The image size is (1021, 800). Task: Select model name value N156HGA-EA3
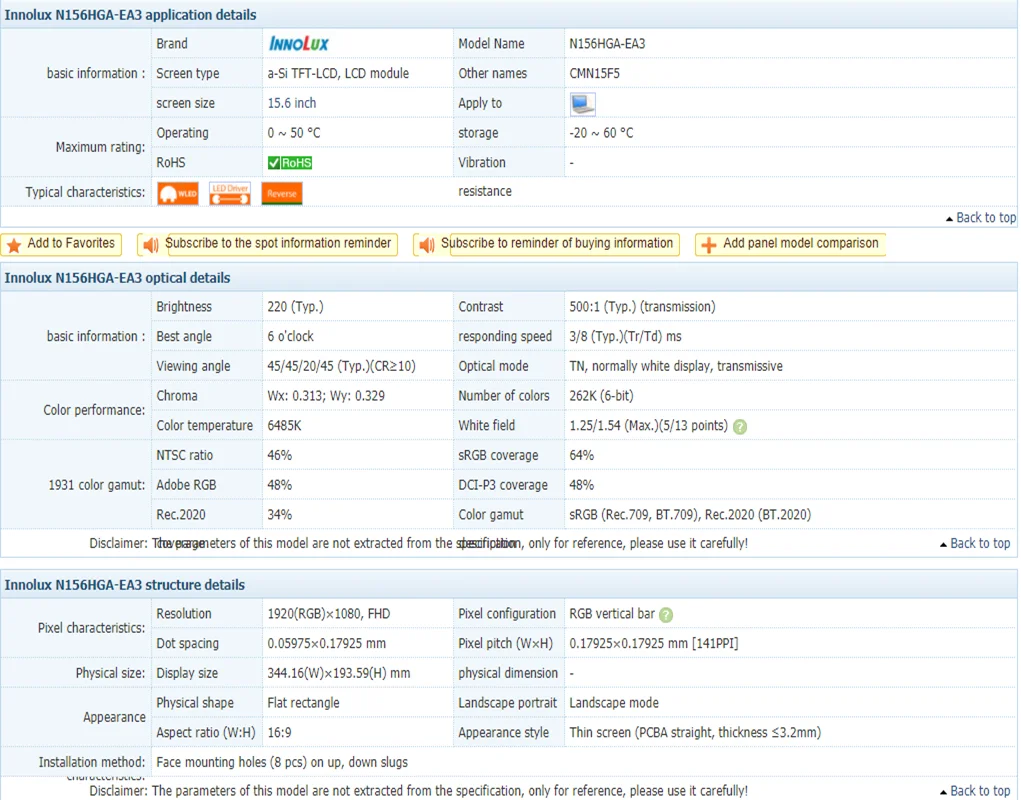click(x=607, y=44)
